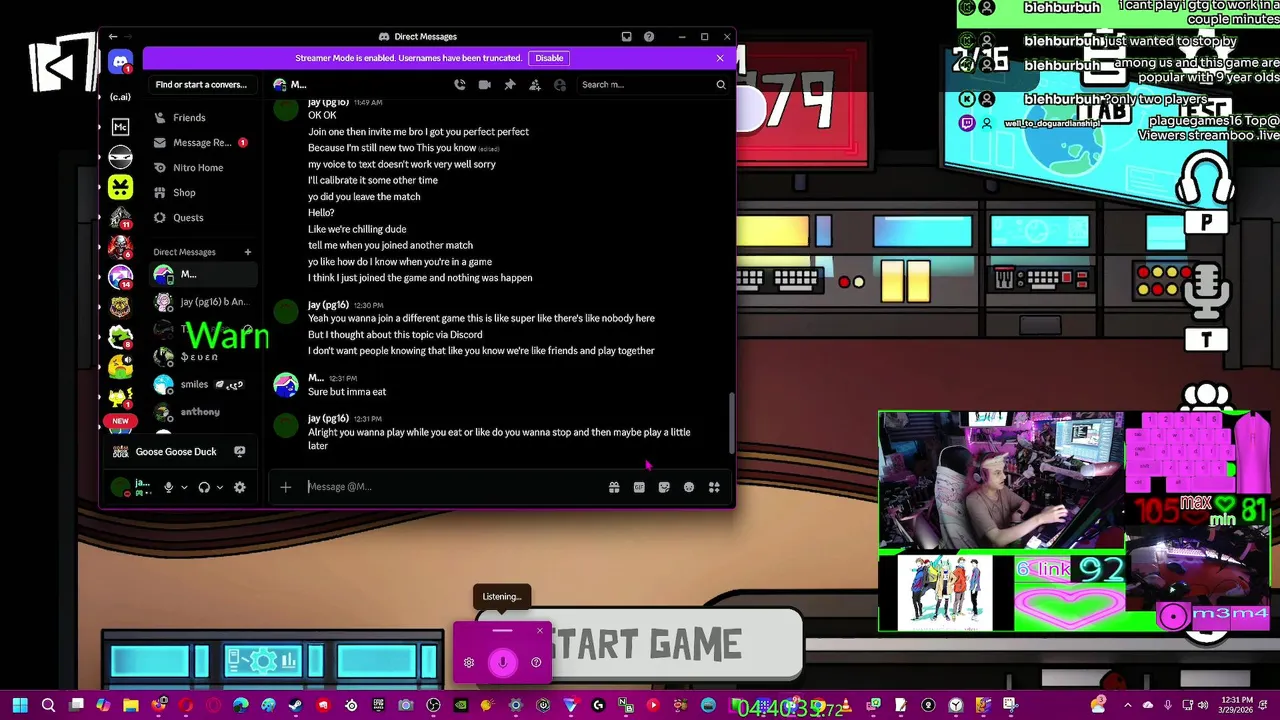
Task: Click the Message input box
Action: point(455,487)
